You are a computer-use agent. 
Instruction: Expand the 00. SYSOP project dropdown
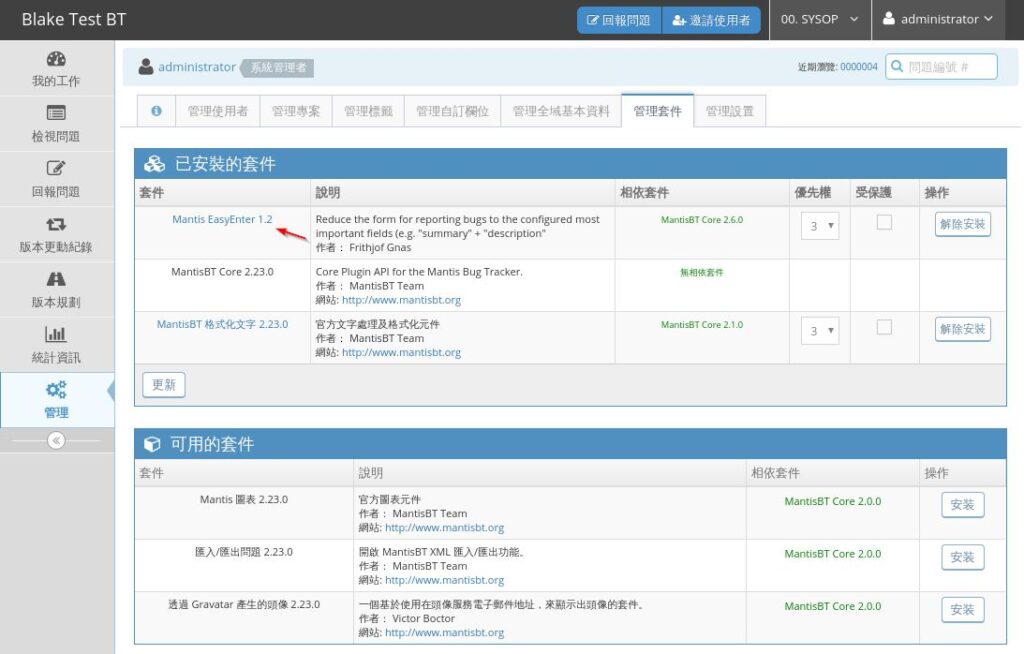point(819,20)
